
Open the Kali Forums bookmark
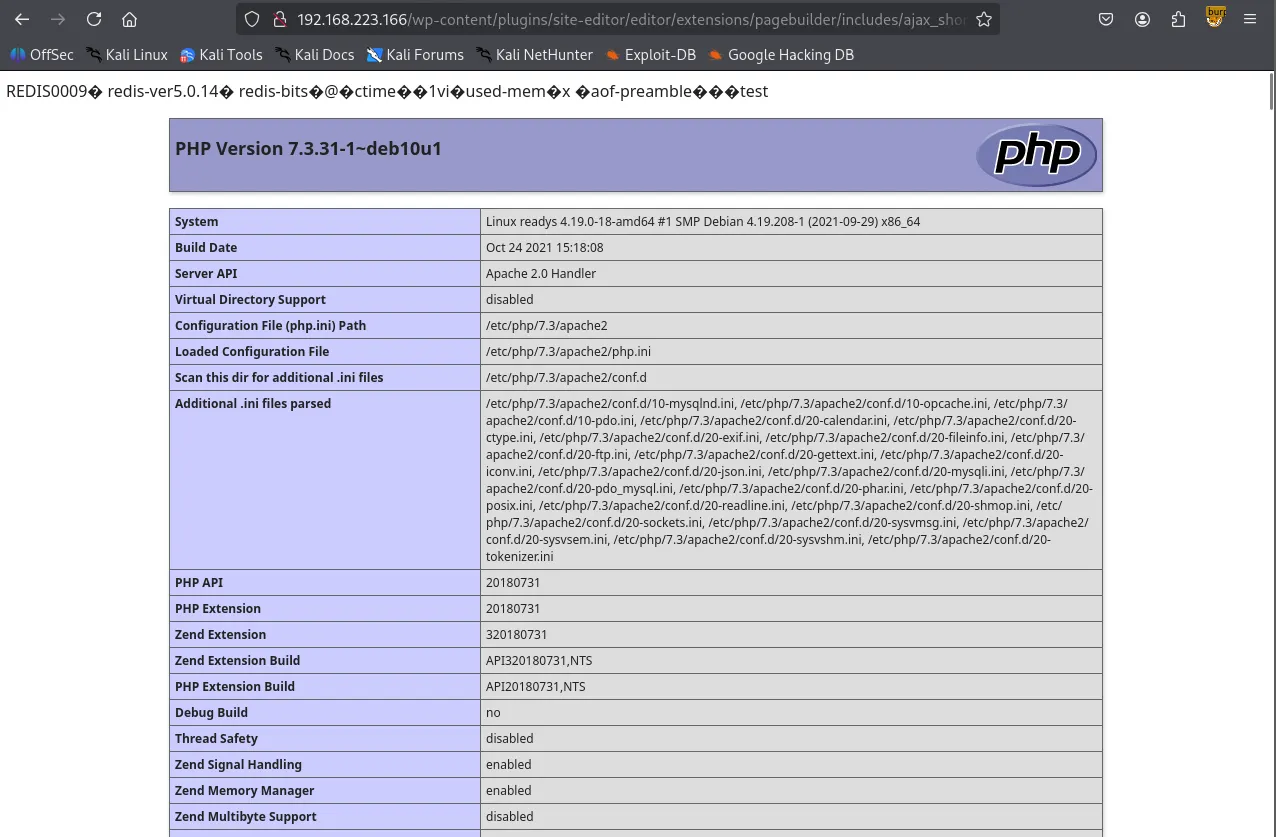click(x=415, y=55)
